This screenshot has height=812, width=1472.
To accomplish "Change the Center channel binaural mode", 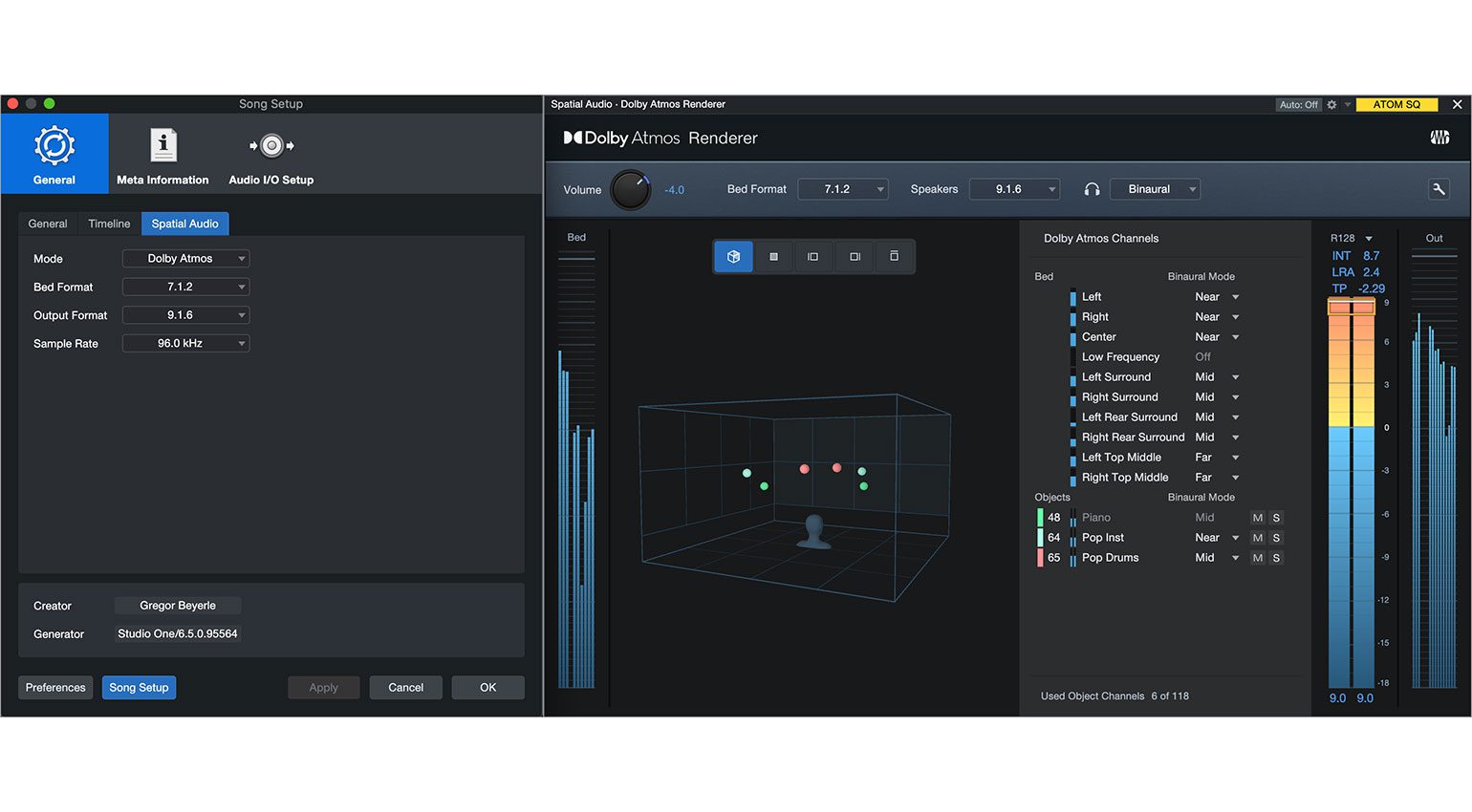I will pos(1215,336).
